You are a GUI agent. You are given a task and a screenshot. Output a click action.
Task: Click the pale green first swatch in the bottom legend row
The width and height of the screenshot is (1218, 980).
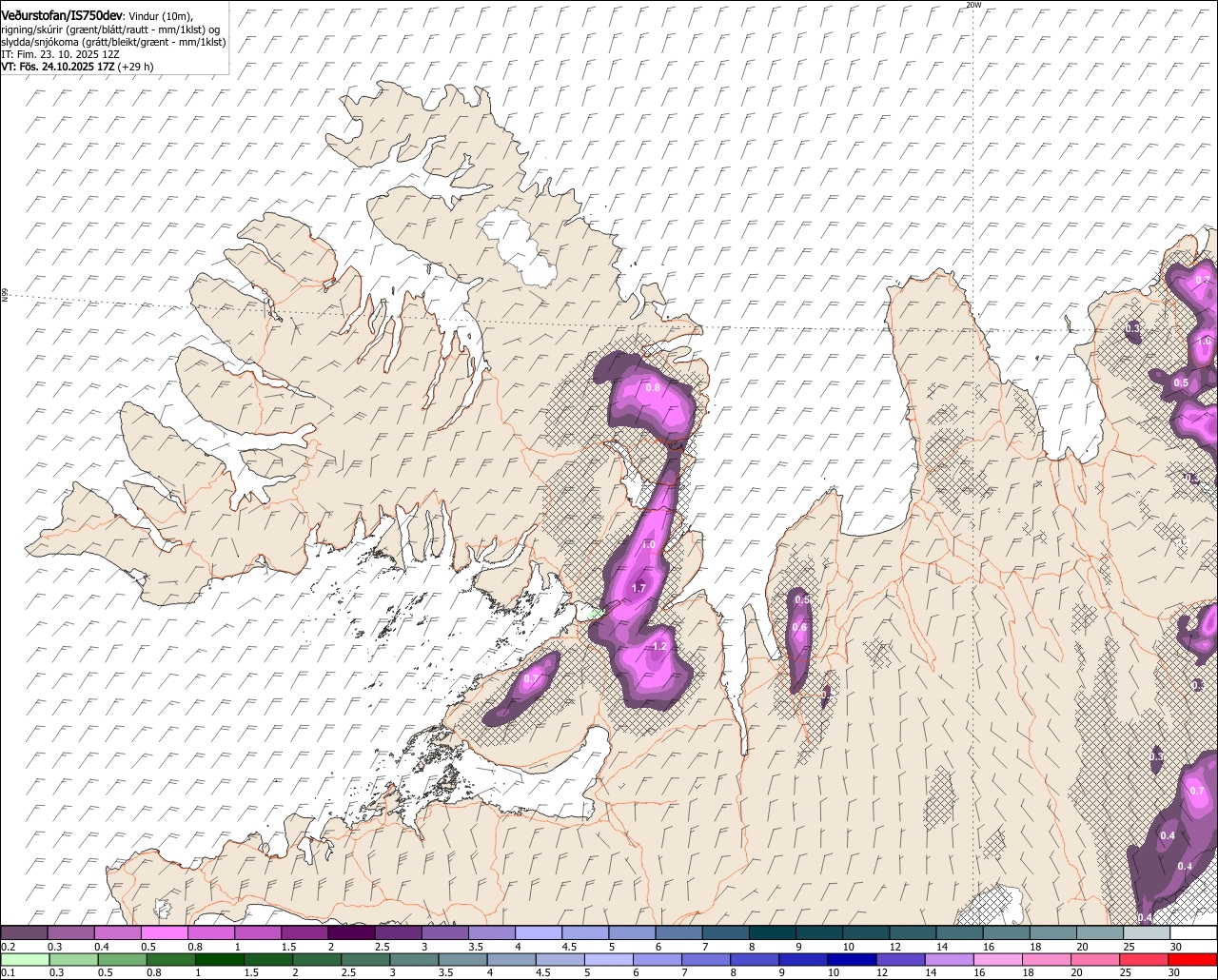click(25, 960)
